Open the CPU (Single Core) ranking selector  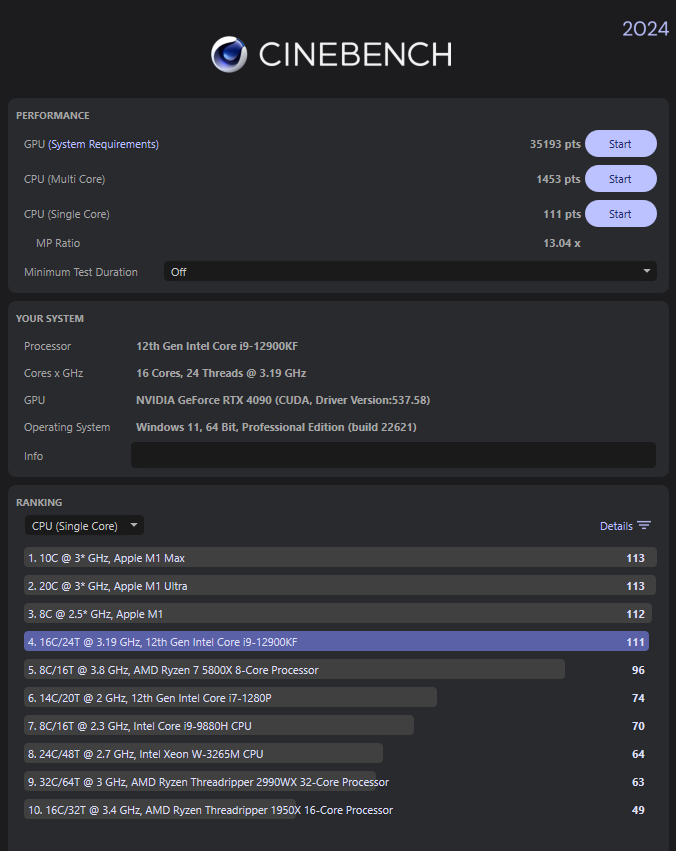point(85,525)
